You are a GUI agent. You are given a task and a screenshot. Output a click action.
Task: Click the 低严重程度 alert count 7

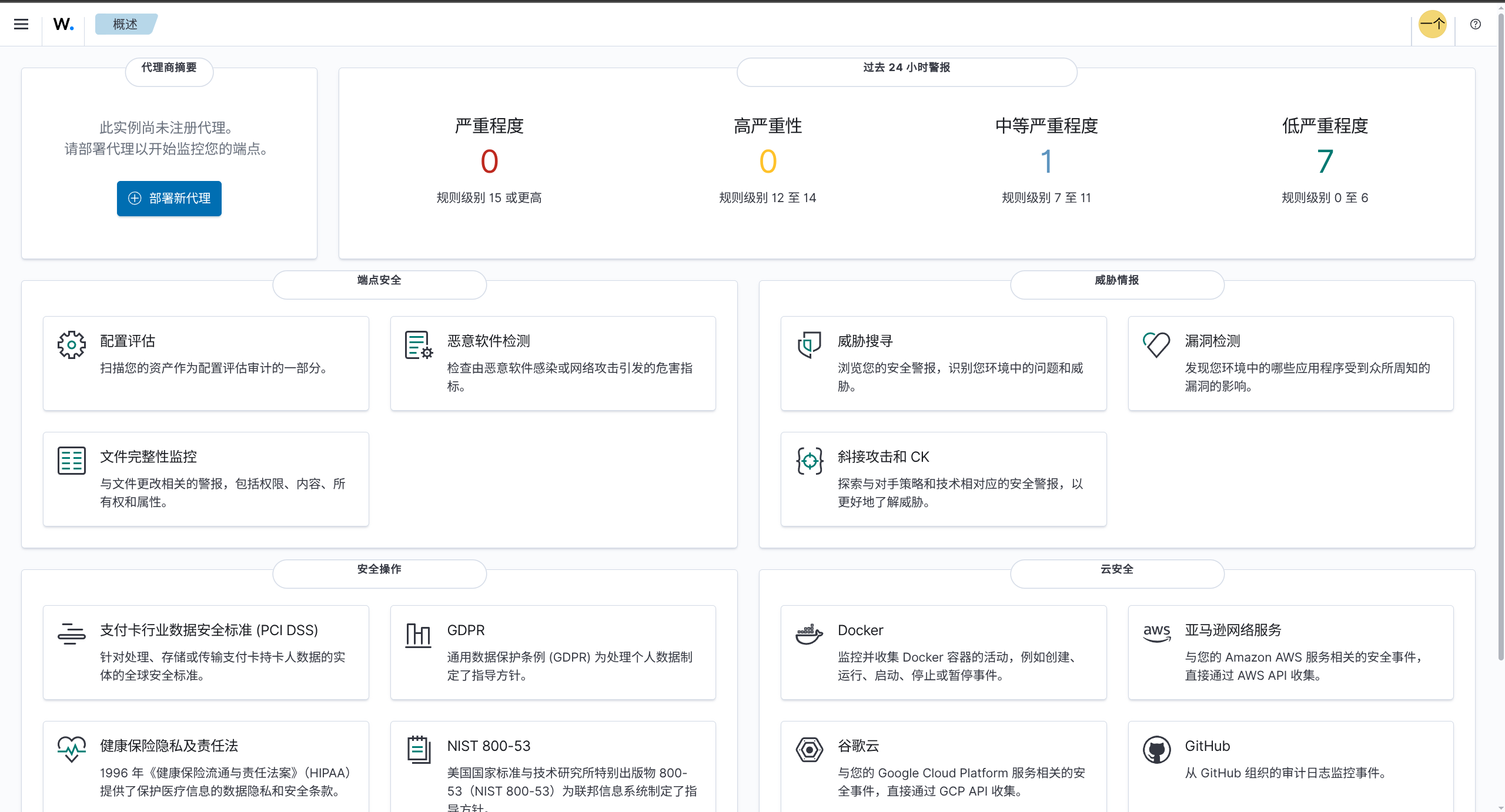(x=1325, y=162)
